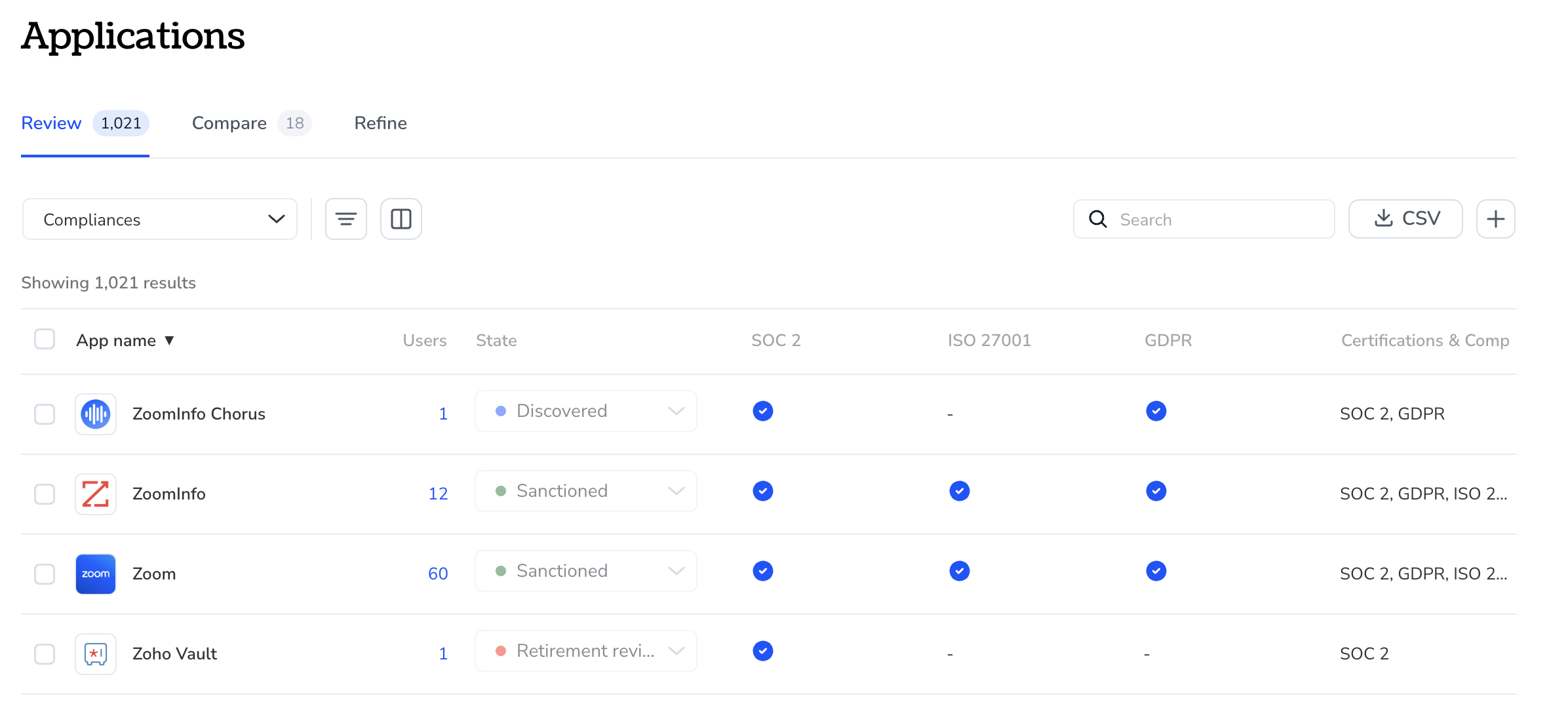Open Zoho Vault Retirement review state dropdown
The height and width of the screenshot is (704, 1568).
coord(586,651)
